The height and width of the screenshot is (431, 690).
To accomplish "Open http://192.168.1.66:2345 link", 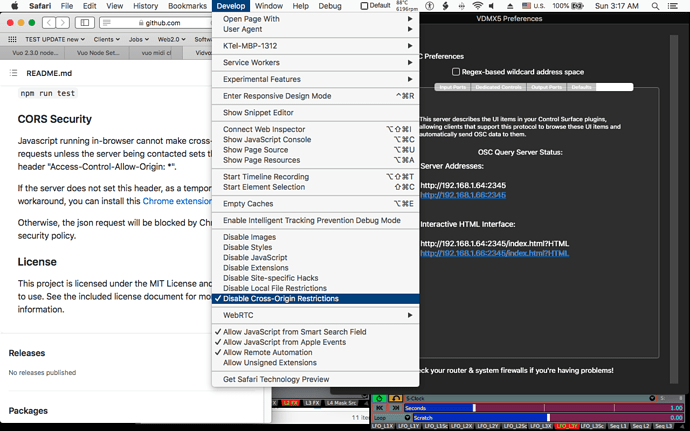I will pyautogui.click(x=463, y=195).
